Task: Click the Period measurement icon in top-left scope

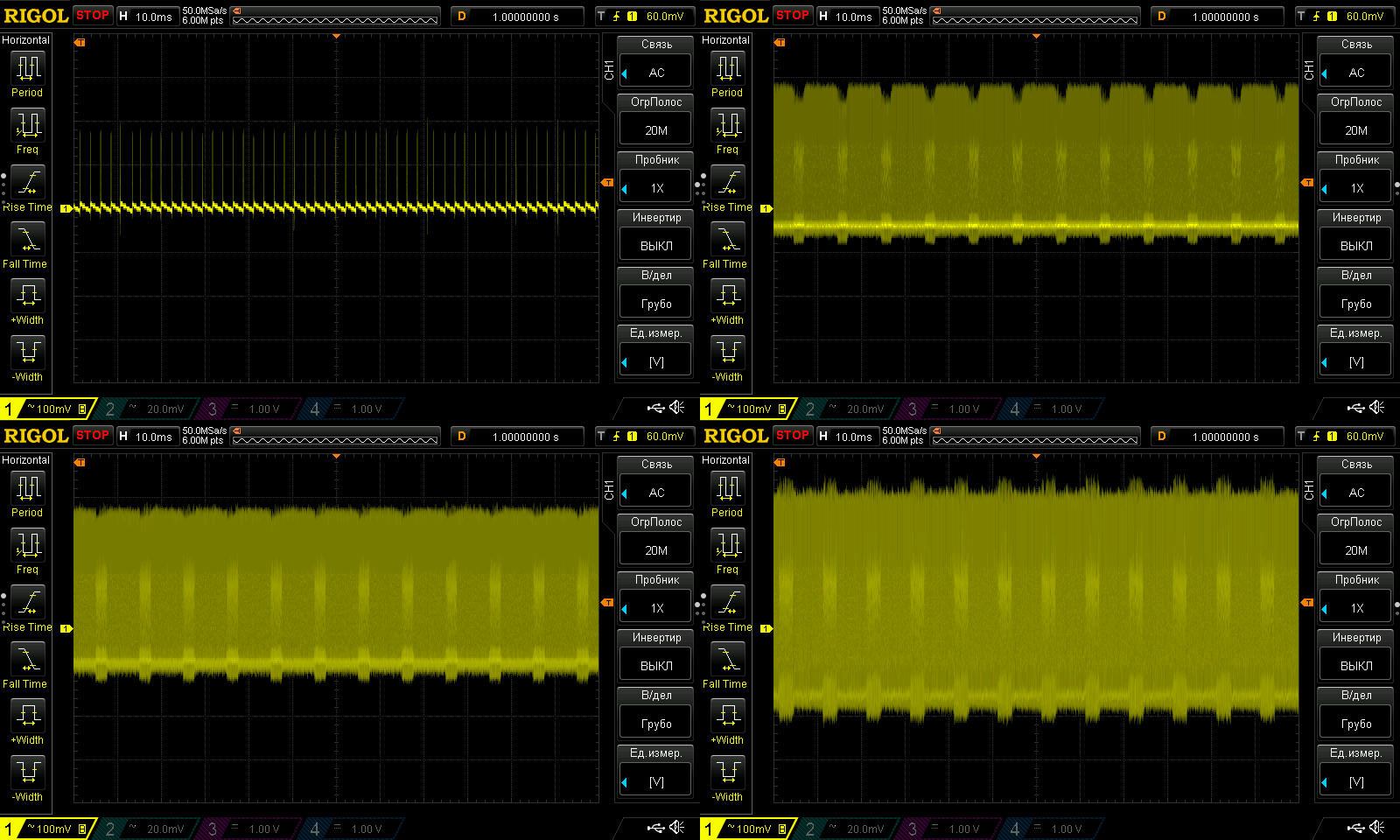Action: coord(26,68)
